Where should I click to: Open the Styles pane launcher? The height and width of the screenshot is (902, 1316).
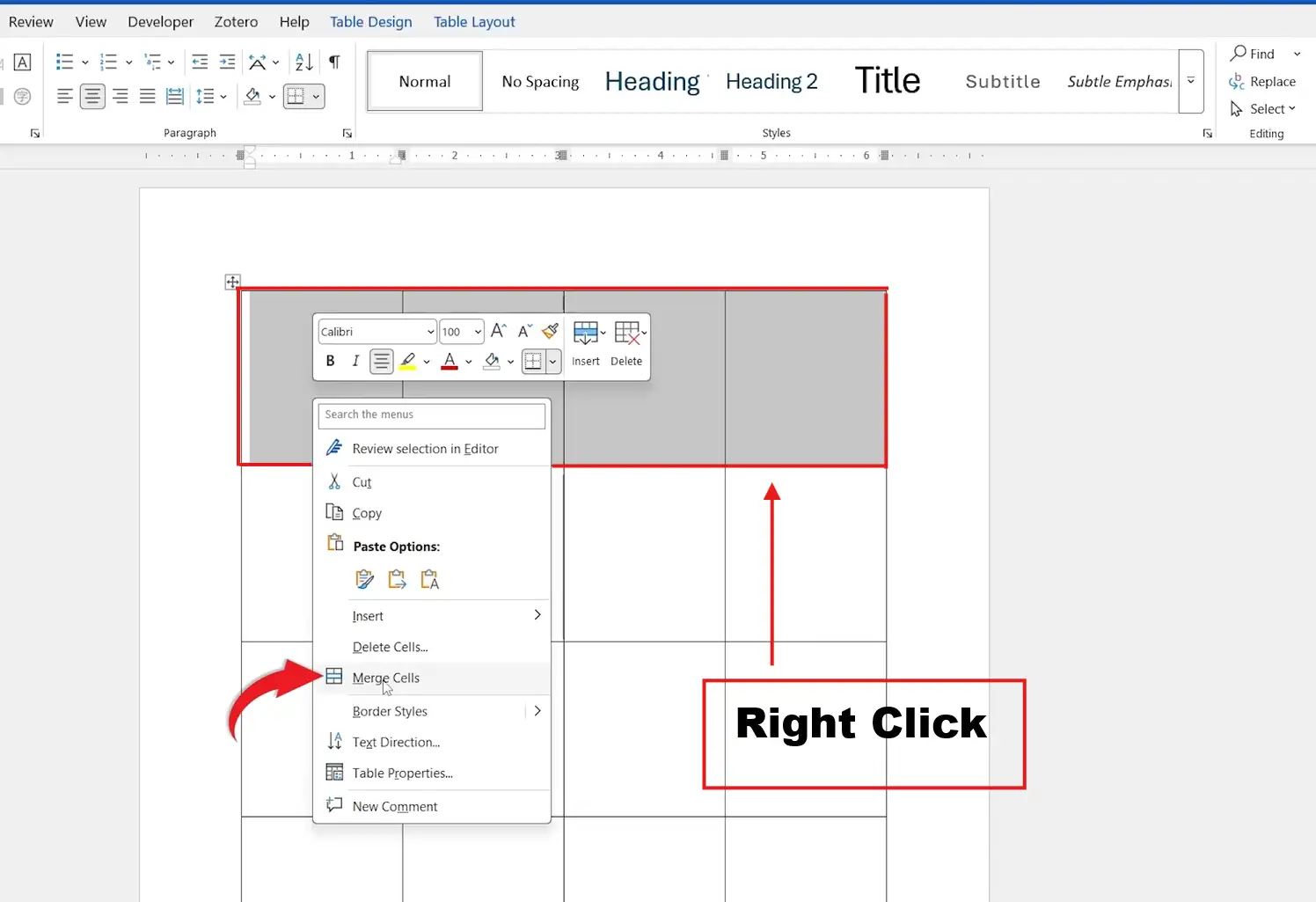(1208, 134)
